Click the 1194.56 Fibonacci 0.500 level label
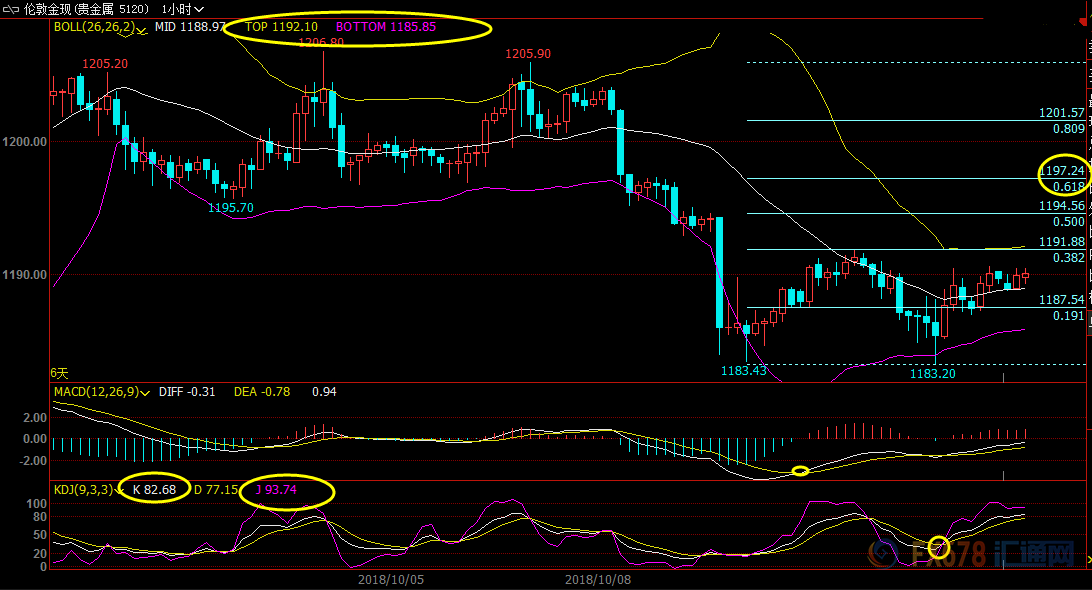The width and height of the screenshot is (1092, 590). (1062, 206)
